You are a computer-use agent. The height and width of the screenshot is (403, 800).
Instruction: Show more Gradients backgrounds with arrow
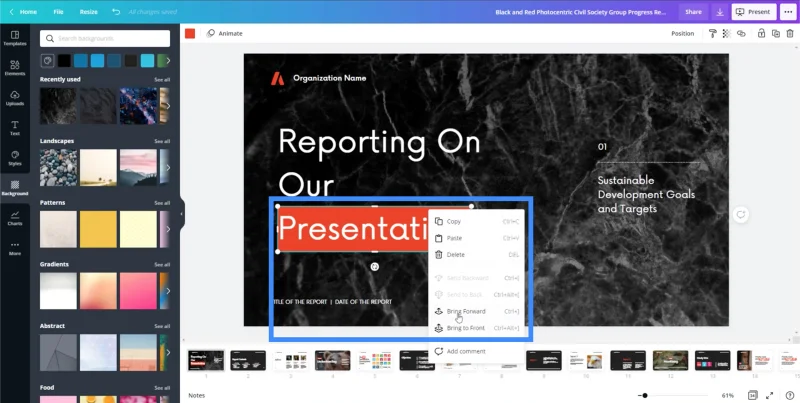click(168, 291)
